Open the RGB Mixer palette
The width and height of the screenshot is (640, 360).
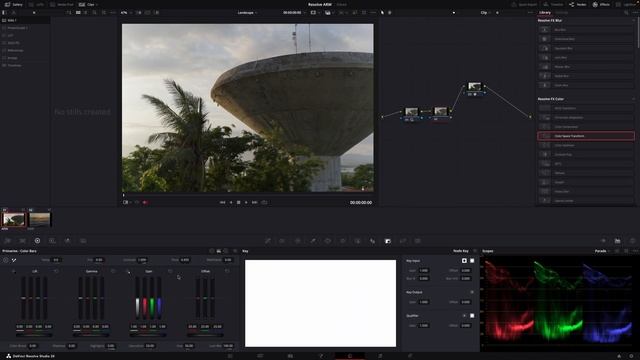(68, 241)
